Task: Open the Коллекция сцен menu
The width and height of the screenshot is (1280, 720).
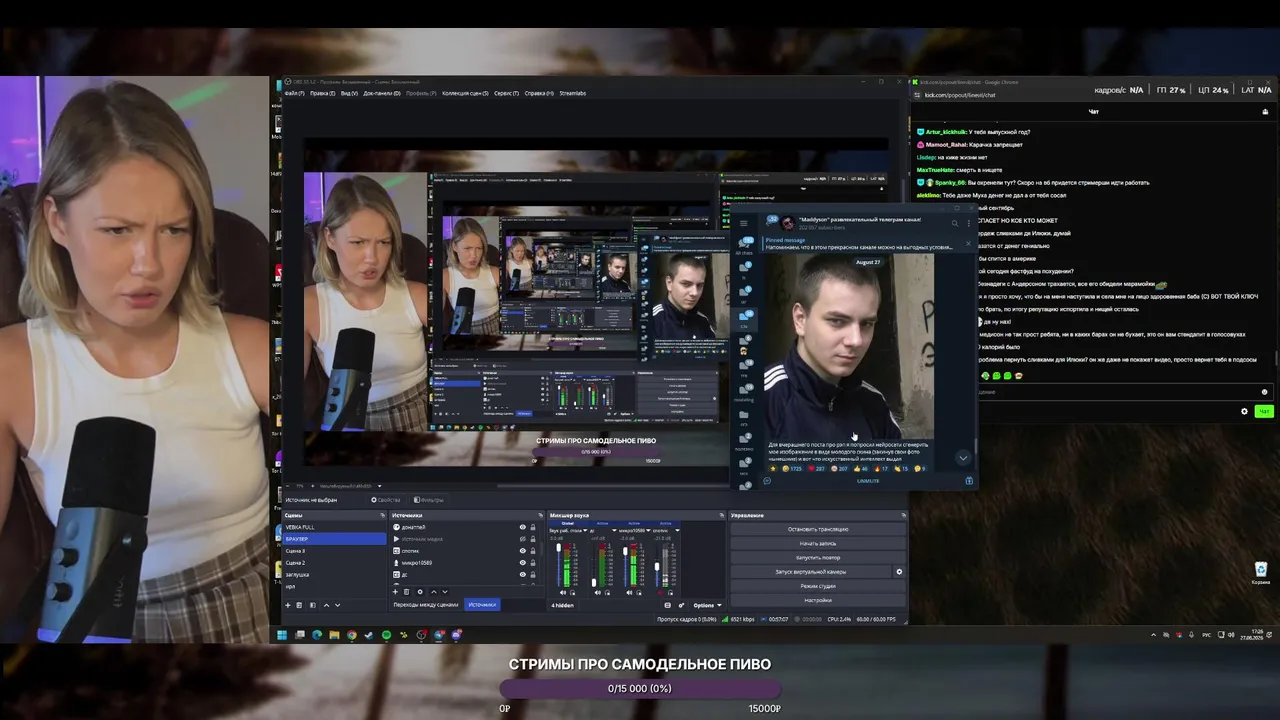Action: (x=465, y=93)
